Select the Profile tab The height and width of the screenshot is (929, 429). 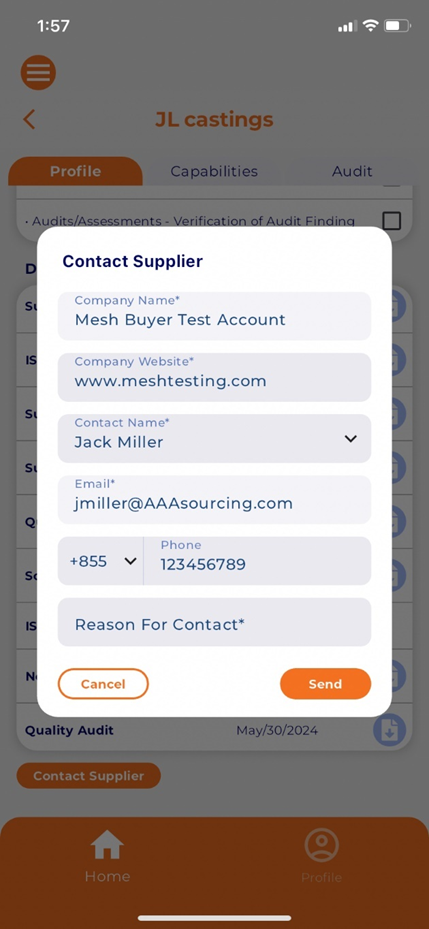75,171
